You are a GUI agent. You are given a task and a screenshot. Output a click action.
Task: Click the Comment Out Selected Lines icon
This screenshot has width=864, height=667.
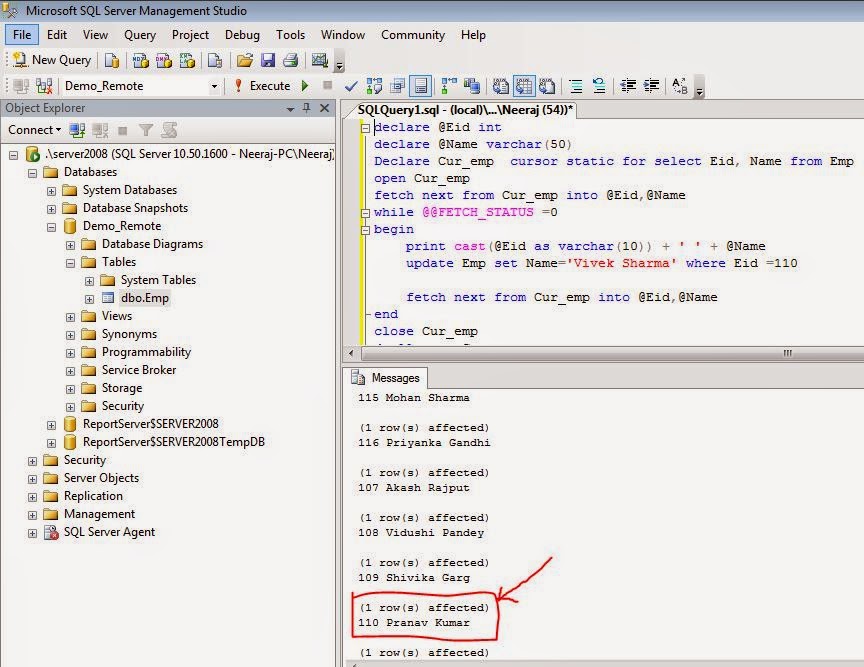tap(577, 85)
